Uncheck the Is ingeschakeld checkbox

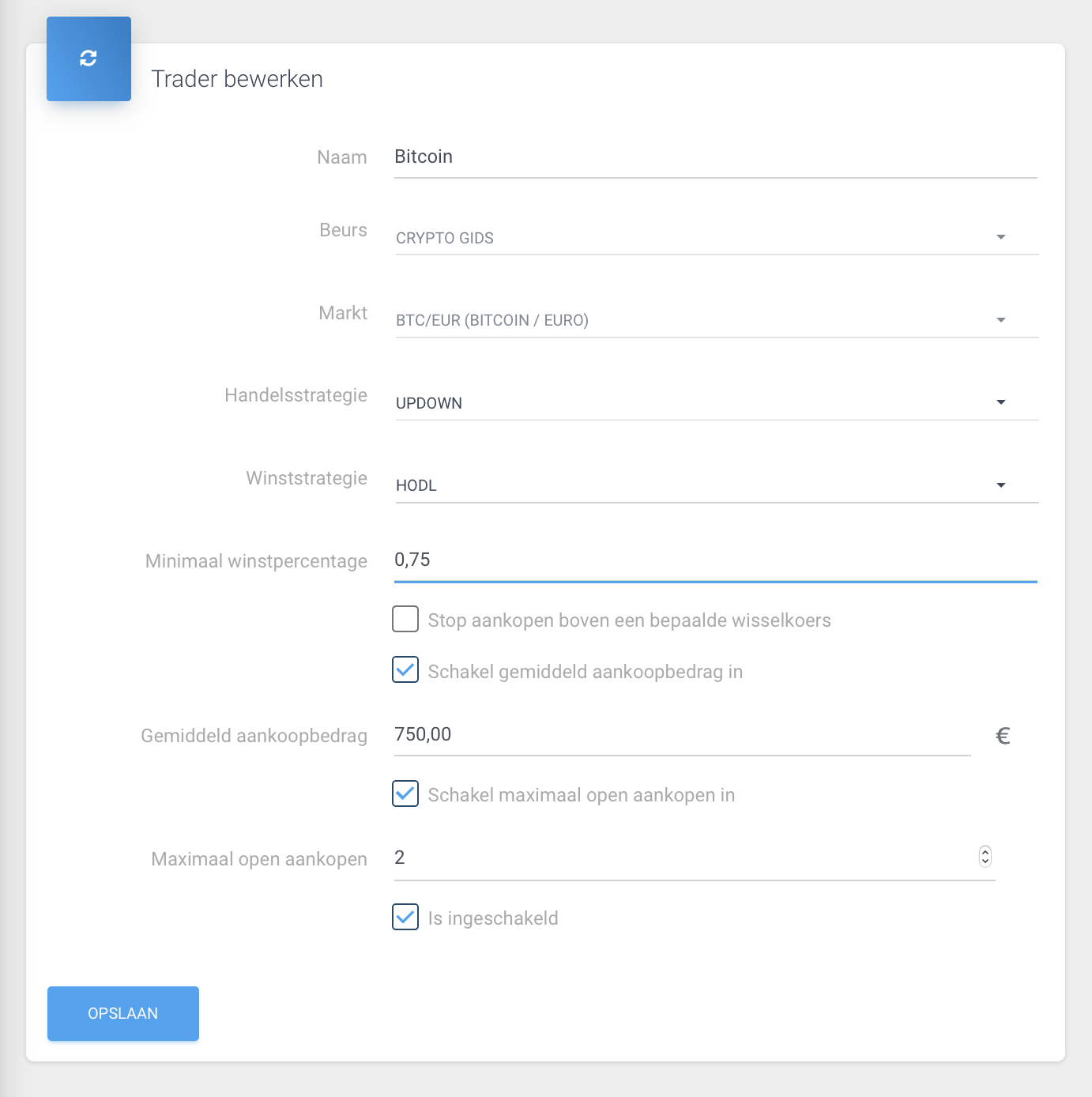(x=405, y=917)
